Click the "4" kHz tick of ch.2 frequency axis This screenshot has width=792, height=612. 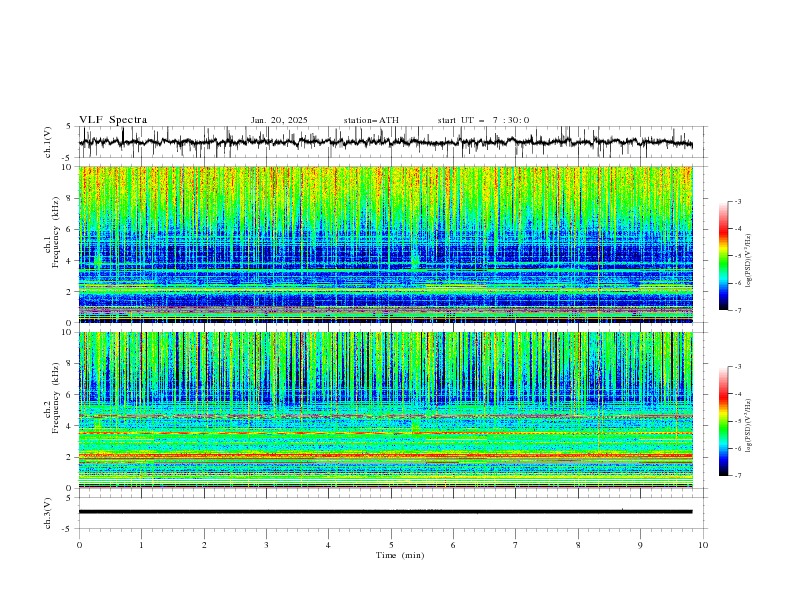coord(70,426)
